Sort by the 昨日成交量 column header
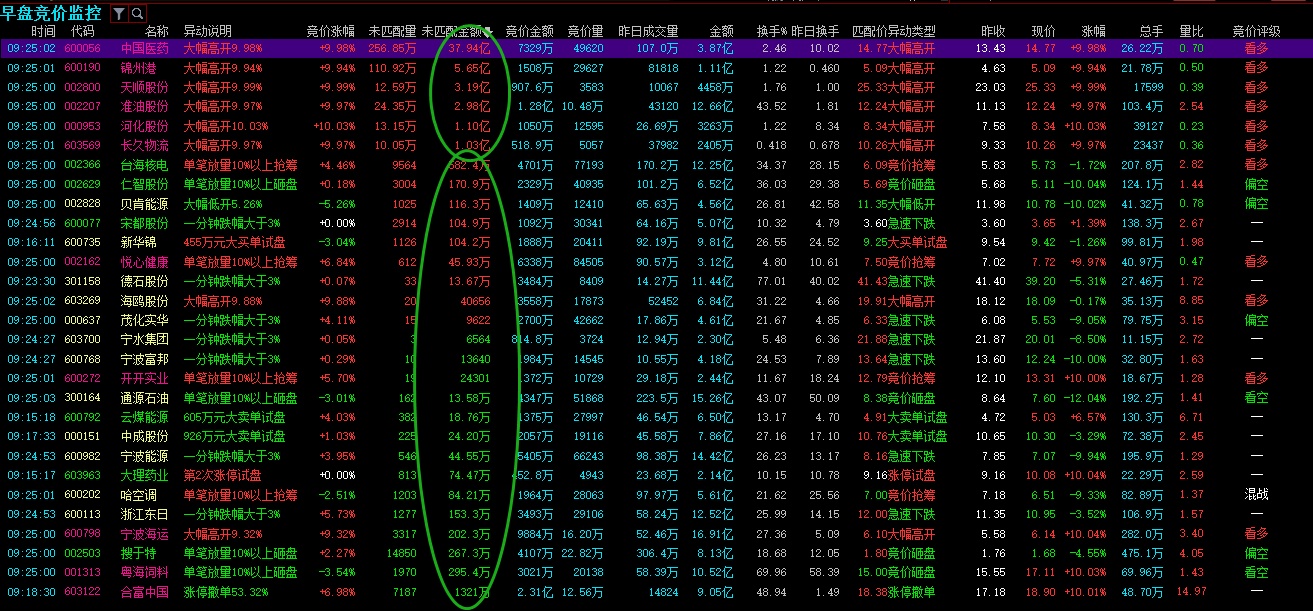The height and width of the screenshot is (611, 1313). (x=648, y=32)
